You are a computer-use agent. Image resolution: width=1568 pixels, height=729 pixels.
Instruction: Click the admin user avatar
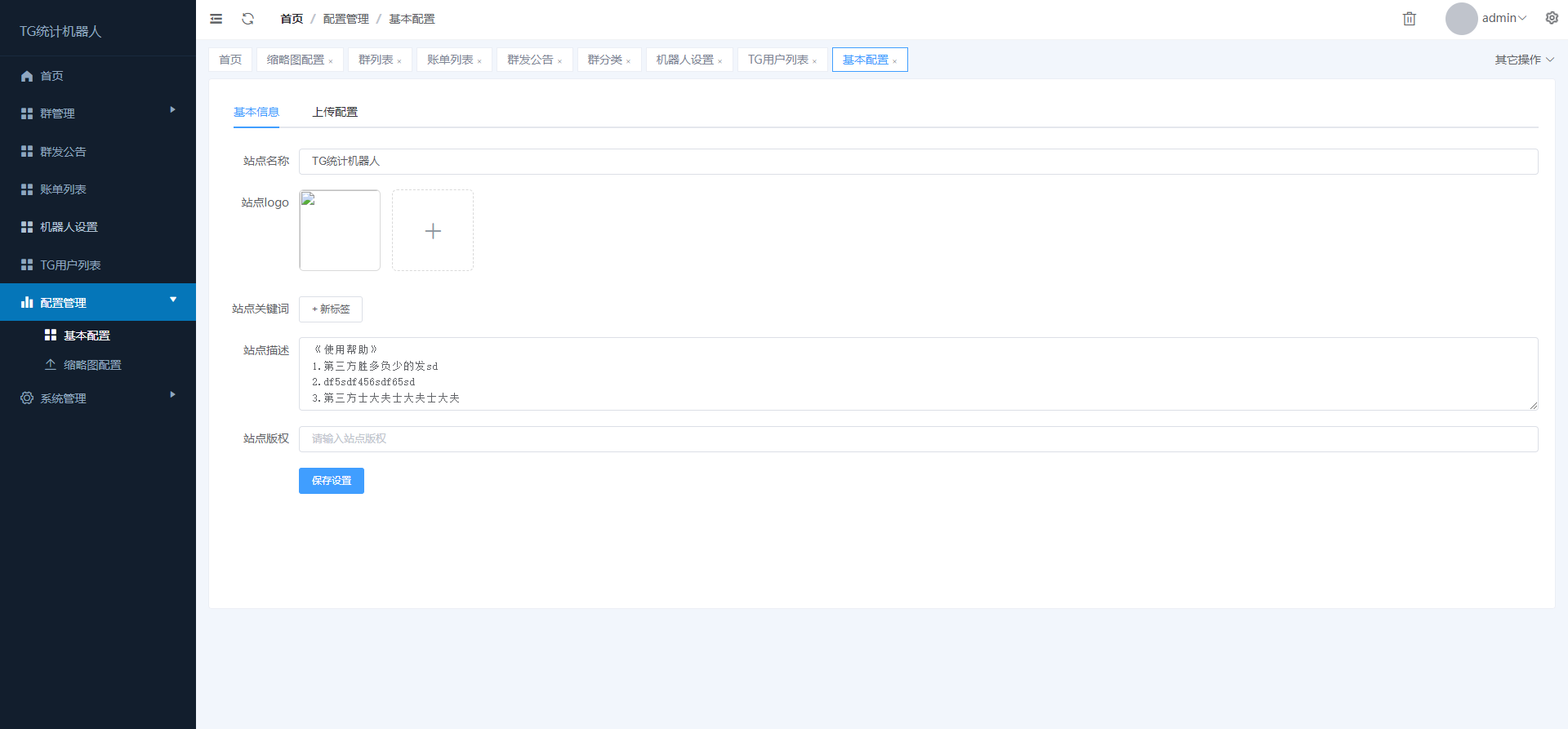[x=1461, y=19]
